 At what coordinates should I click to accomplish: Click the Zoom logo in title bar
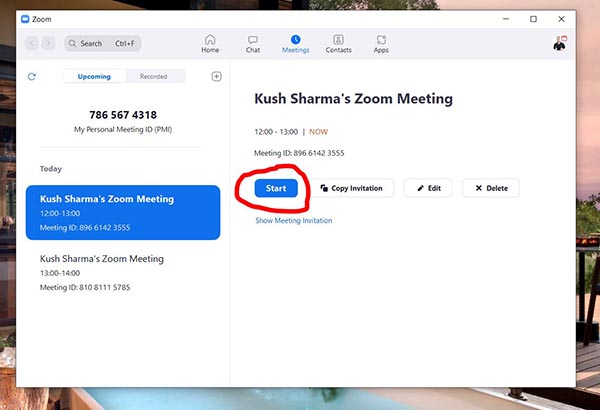[x=25, y=19]
